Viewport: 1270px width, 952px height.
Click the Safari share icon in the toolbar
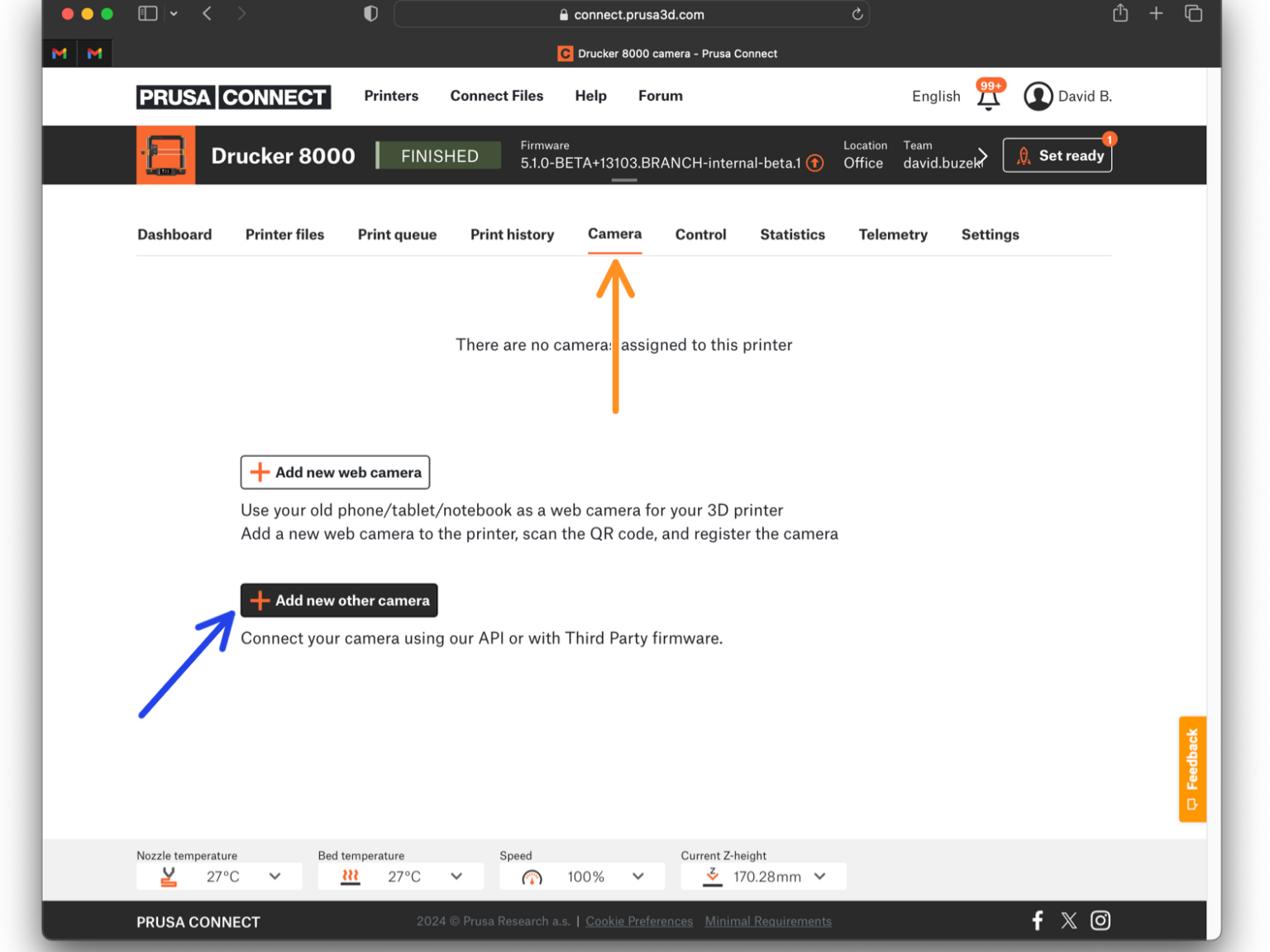tap(1120, 13)
